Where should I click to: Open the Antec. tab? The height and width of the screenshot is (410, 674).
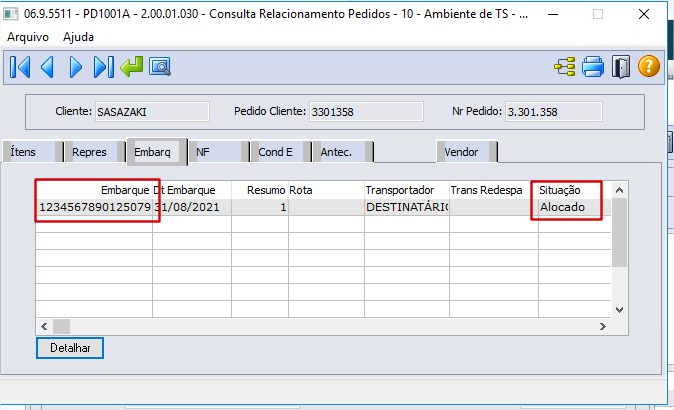tap(343, 152)
